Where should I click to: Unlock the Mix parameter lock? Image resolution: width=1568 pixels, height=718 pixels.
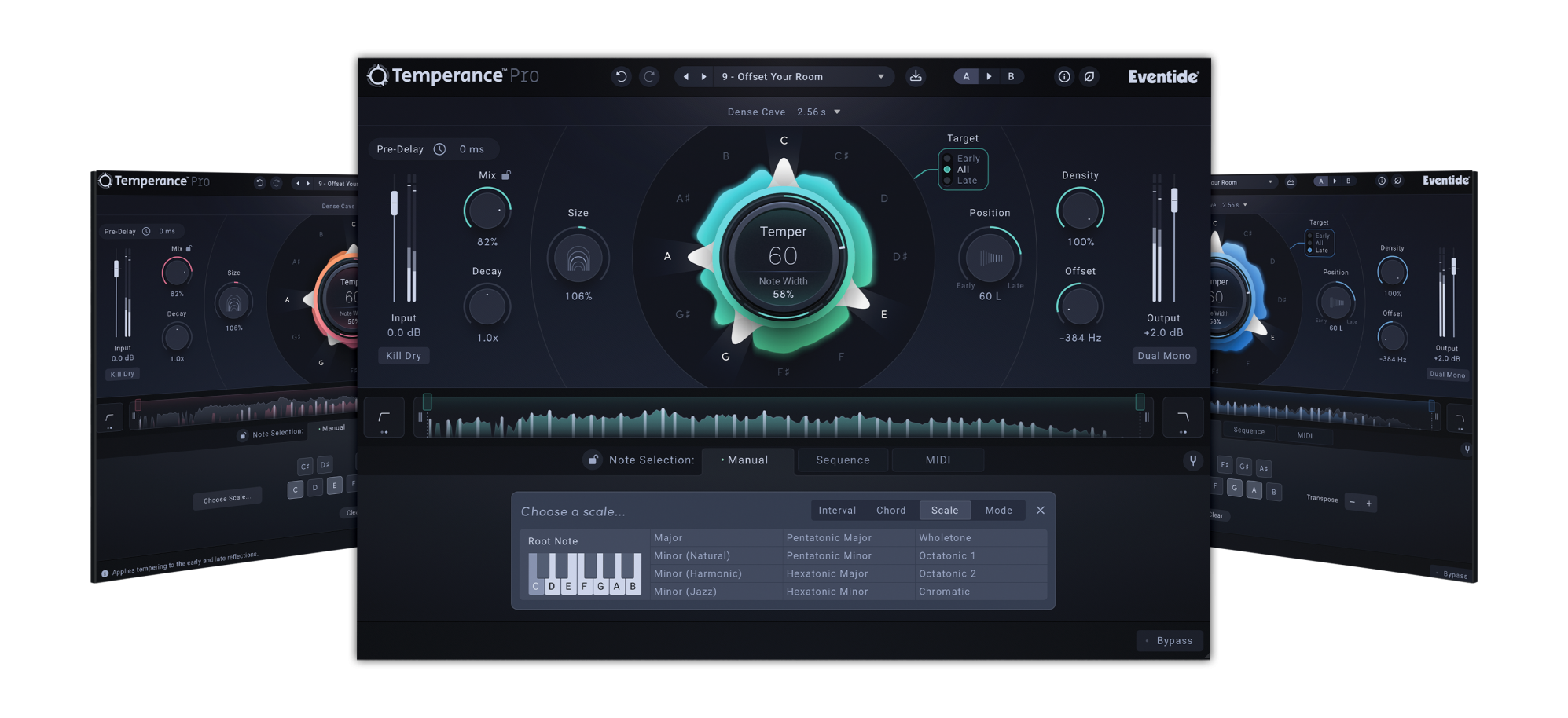tap(505, 174)
